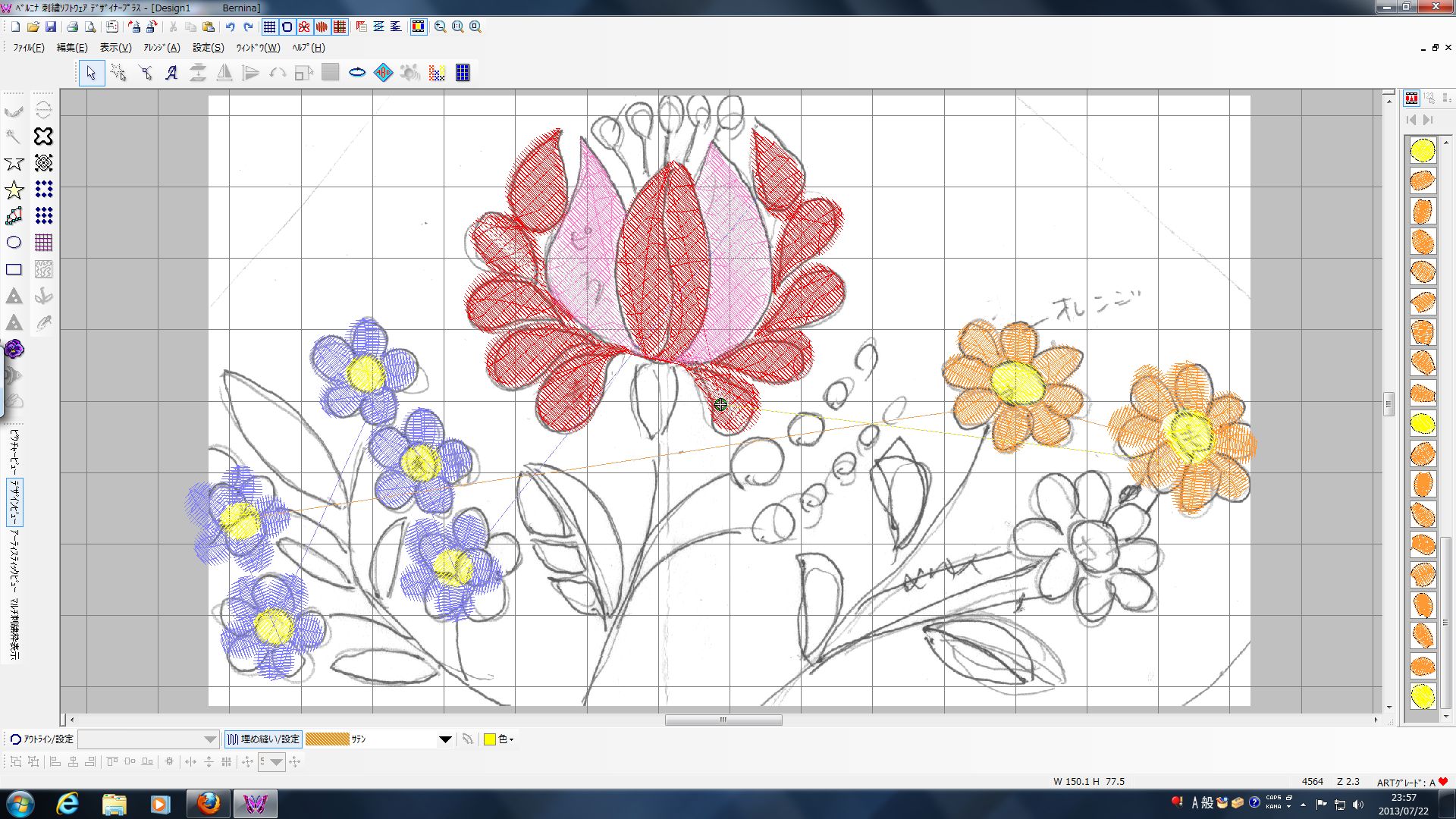Image resolution: width=1456 pixels, height=819 pixels.
Task: Switch to the Design View tab
Action: tap(14, 502)
